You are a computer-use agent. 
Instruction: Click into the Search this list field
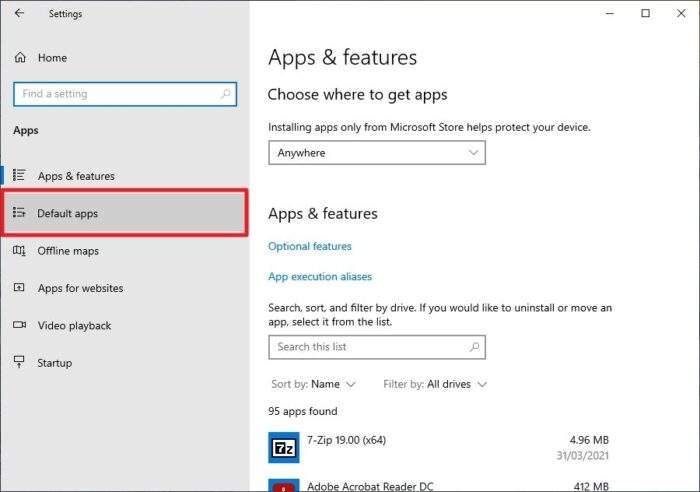click(x=377, y=347)
